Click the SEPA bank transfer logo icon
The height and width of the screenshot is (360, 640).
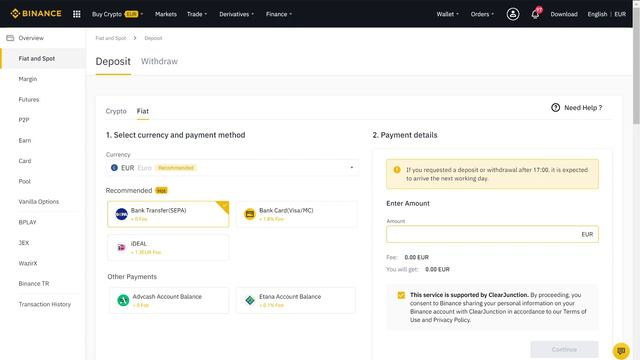(x=121, y=214)
